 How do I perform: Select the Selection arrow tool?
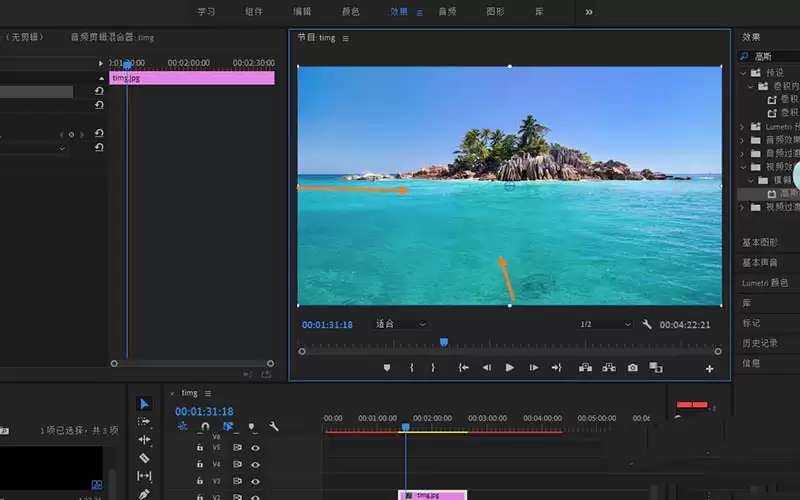pyautogui.click(x=144, y=404)
